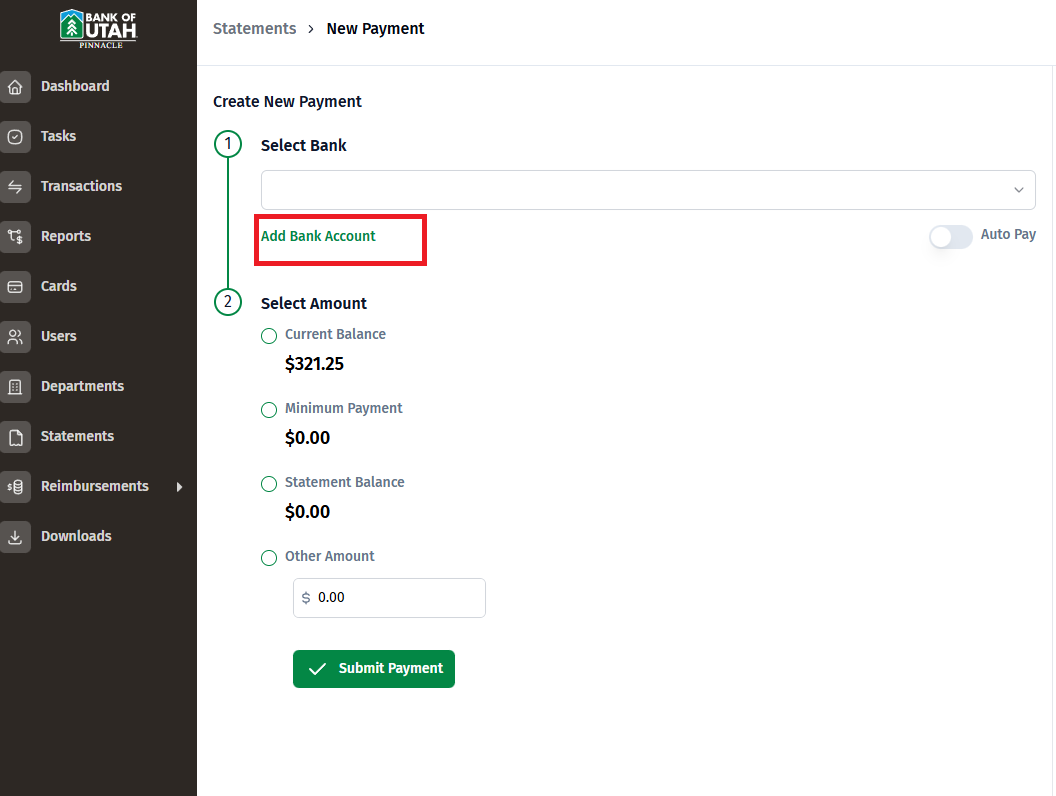Click the Reports icon in sidebar
The width and height of the screenshot is (1056, 796).
point(15,237)
